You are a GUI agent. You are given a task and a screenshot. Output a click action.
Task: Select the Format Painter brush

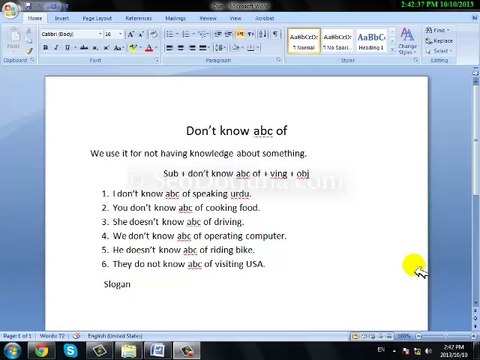[x=29, y=51]
